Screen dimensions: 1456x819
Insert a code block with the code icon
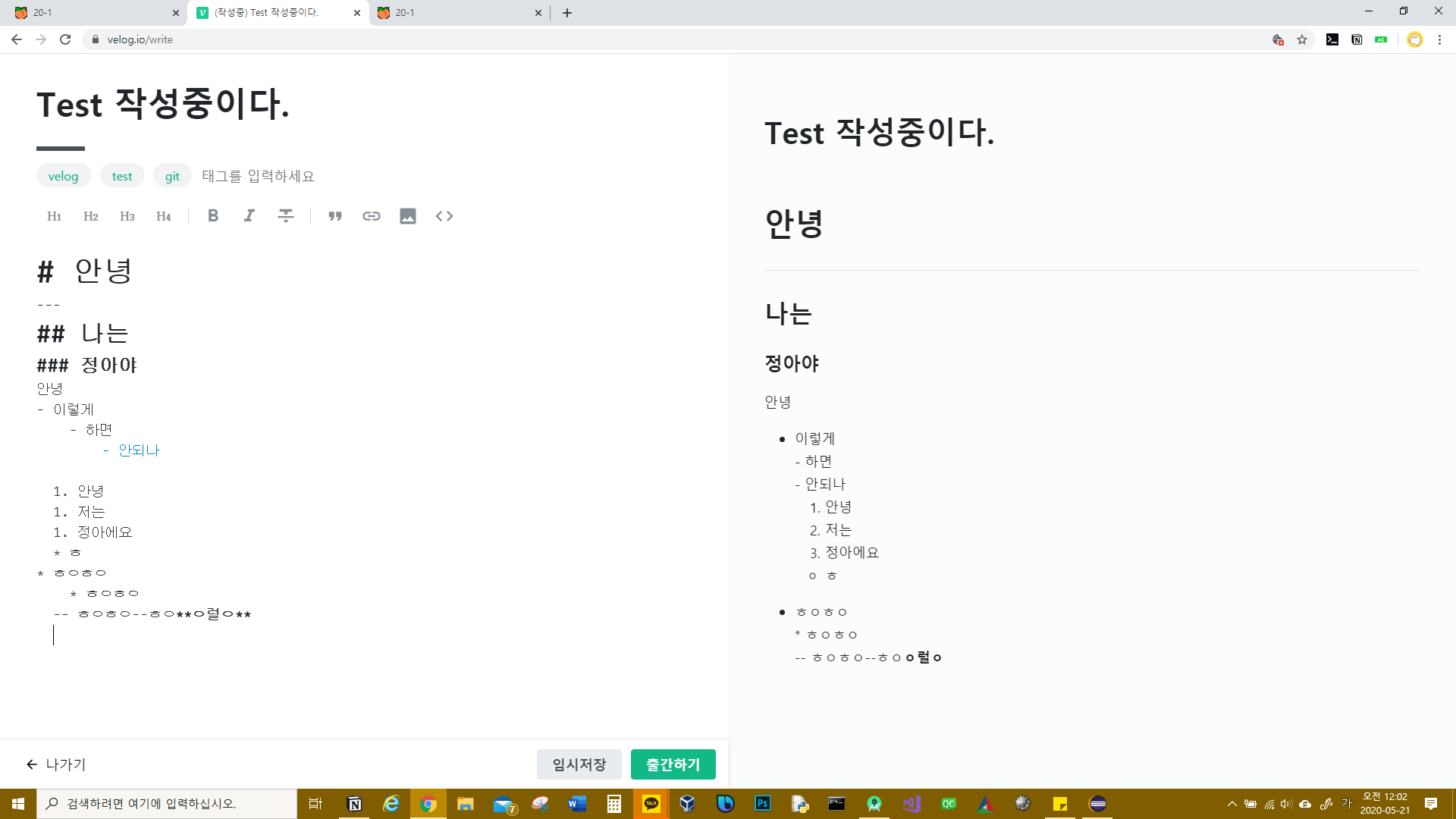click(444, 216)
